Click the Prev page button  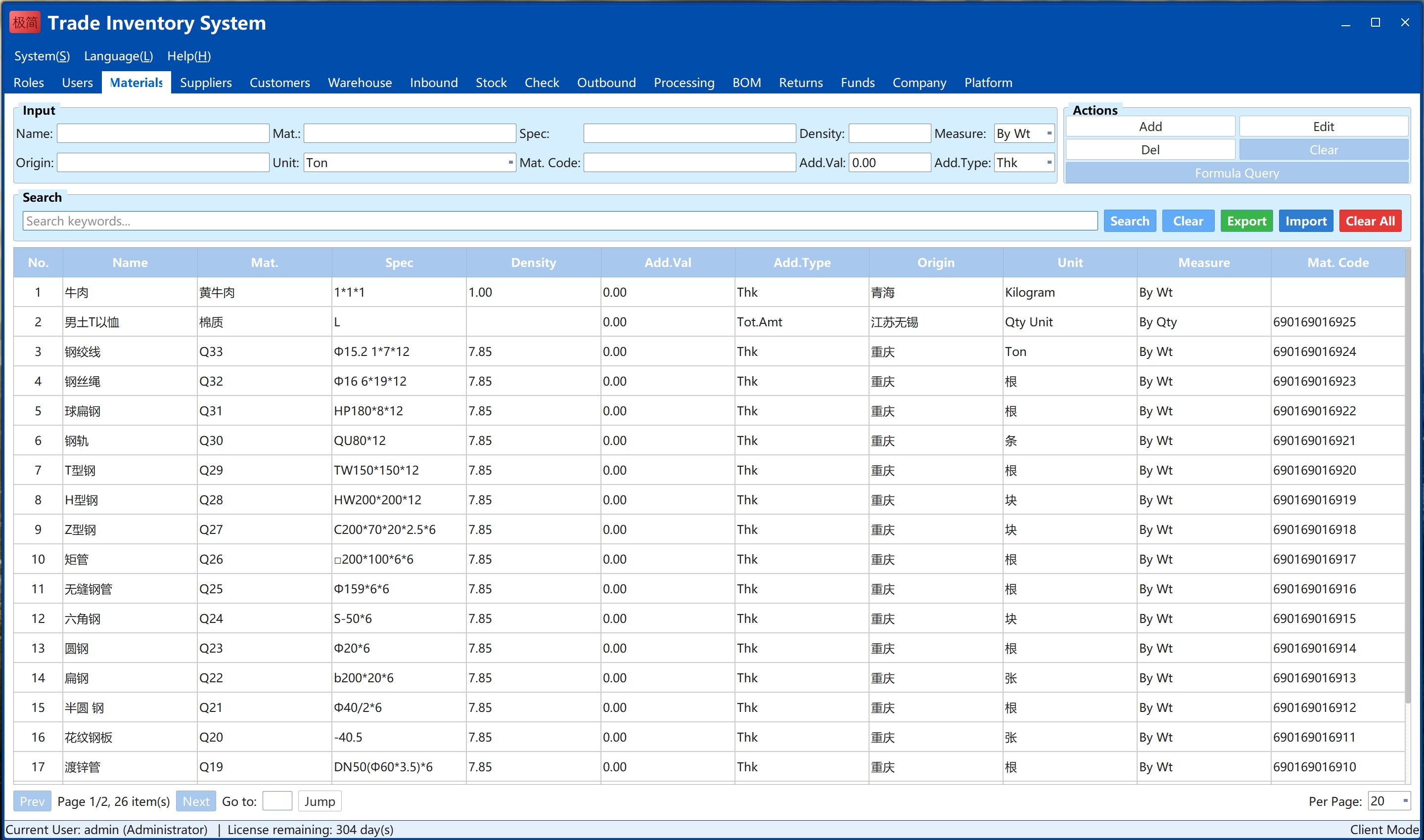coord(32,801)
